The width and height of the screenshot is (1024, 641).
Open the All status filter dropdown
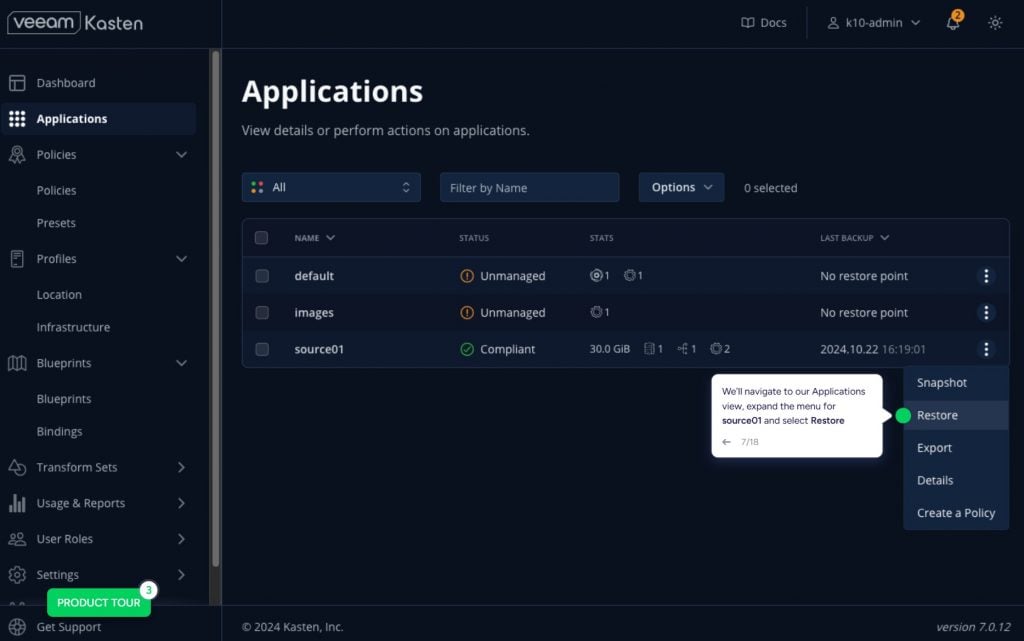[331, 187]
